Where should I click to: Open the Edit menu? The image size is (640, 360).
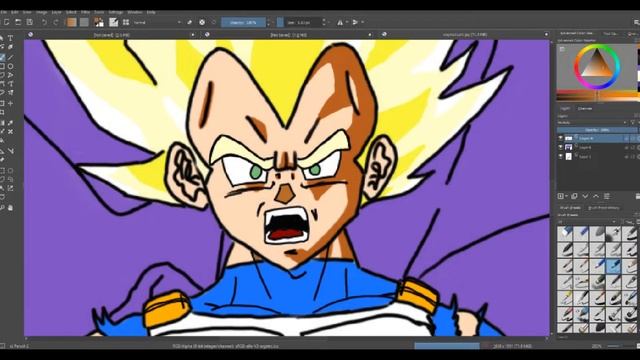(x=15, y=12)
